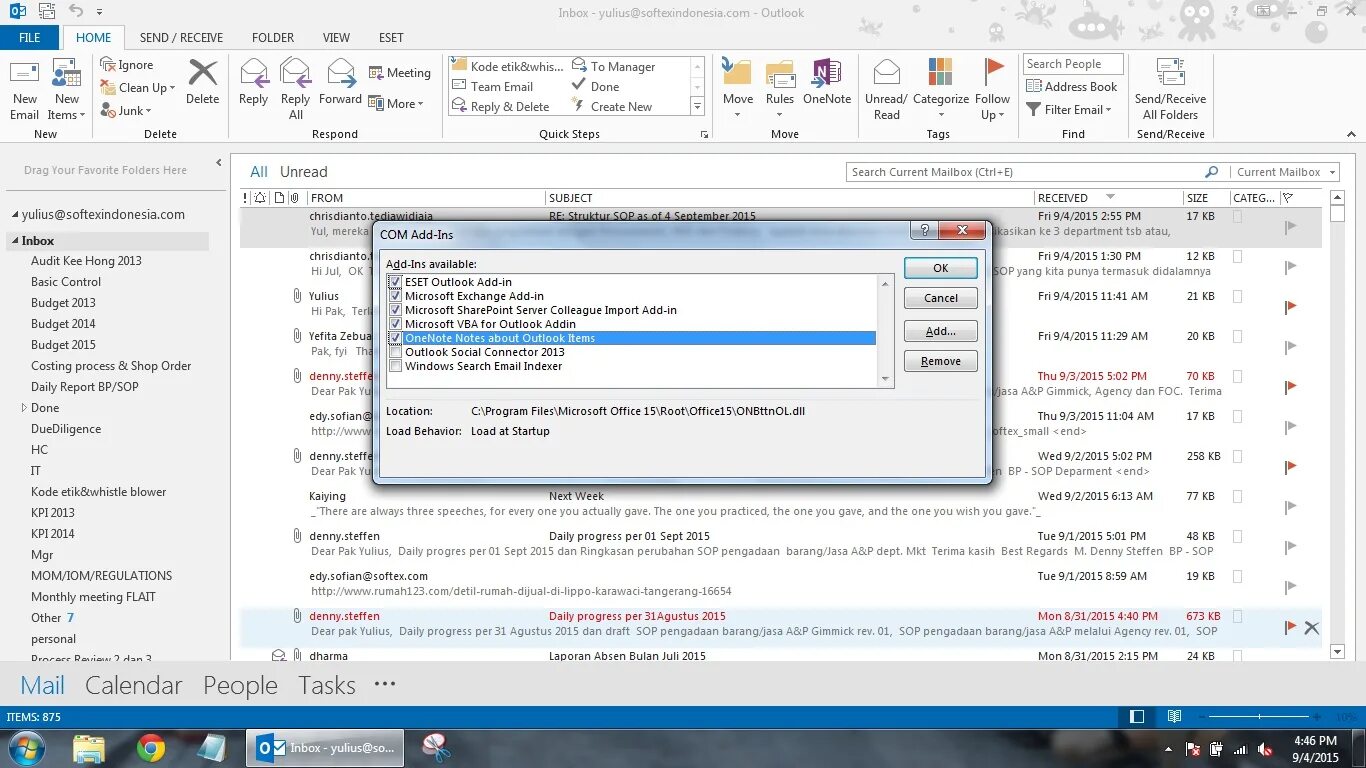Open the Clean Up dropdown
Viewport: 1366px width, 768px height.
(138, 88)
